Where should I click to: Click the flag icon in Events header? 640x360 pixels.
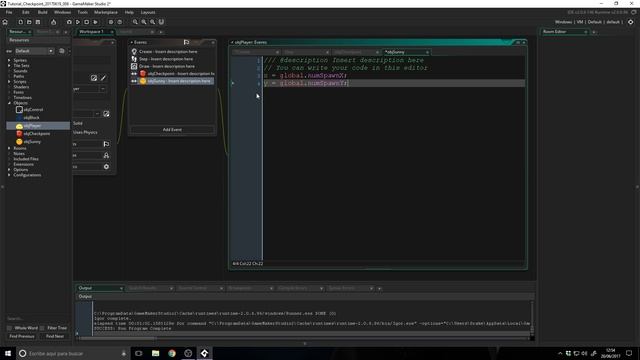point(187,42)
